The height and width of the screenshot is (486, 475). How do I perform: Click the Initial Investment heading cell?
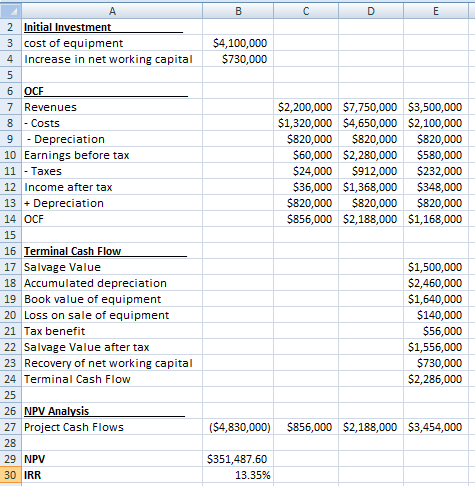tap(112, 27)
